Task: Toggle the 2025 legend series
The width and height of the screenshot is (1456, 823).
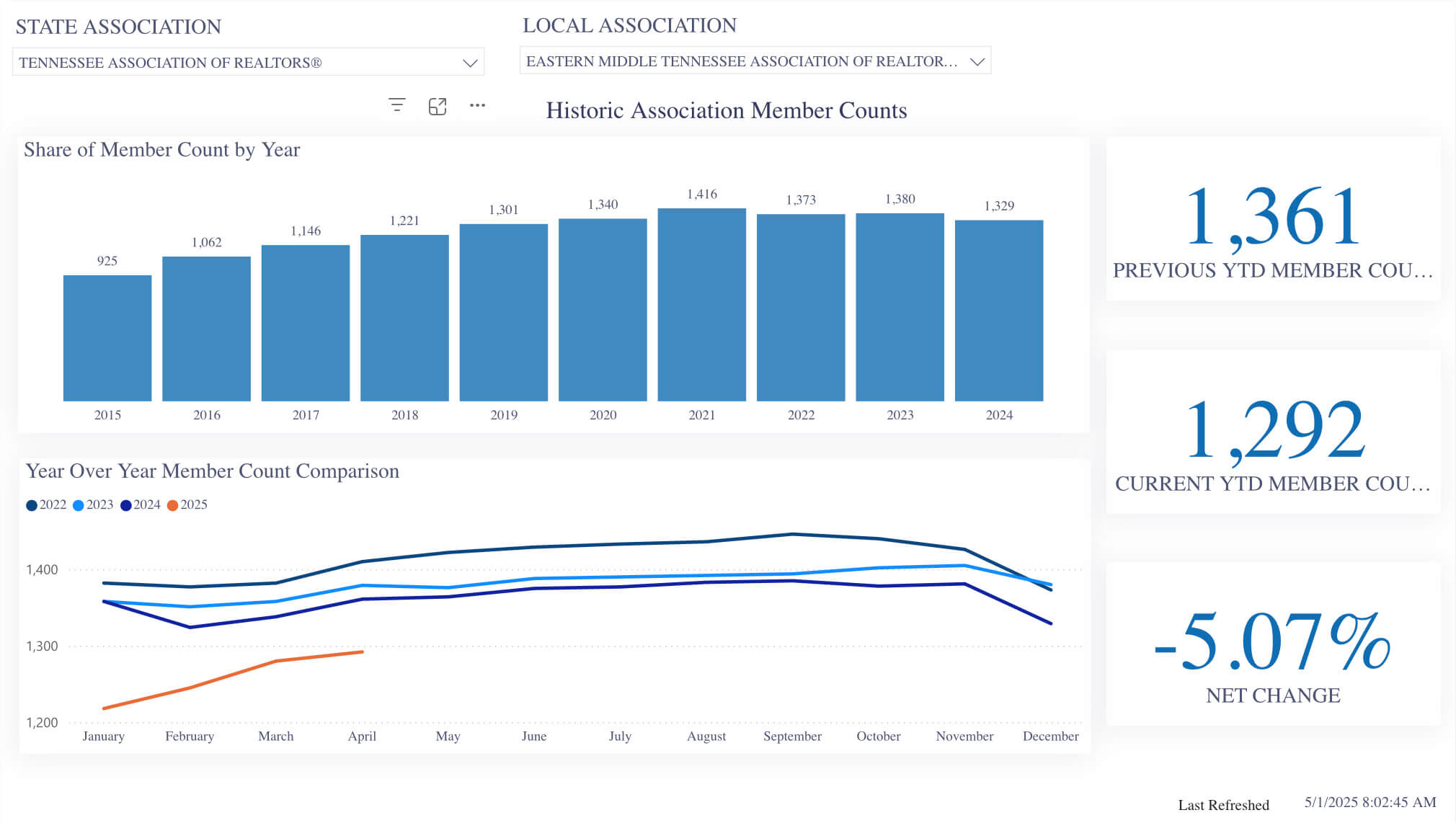Action: [x=187, y=504]
